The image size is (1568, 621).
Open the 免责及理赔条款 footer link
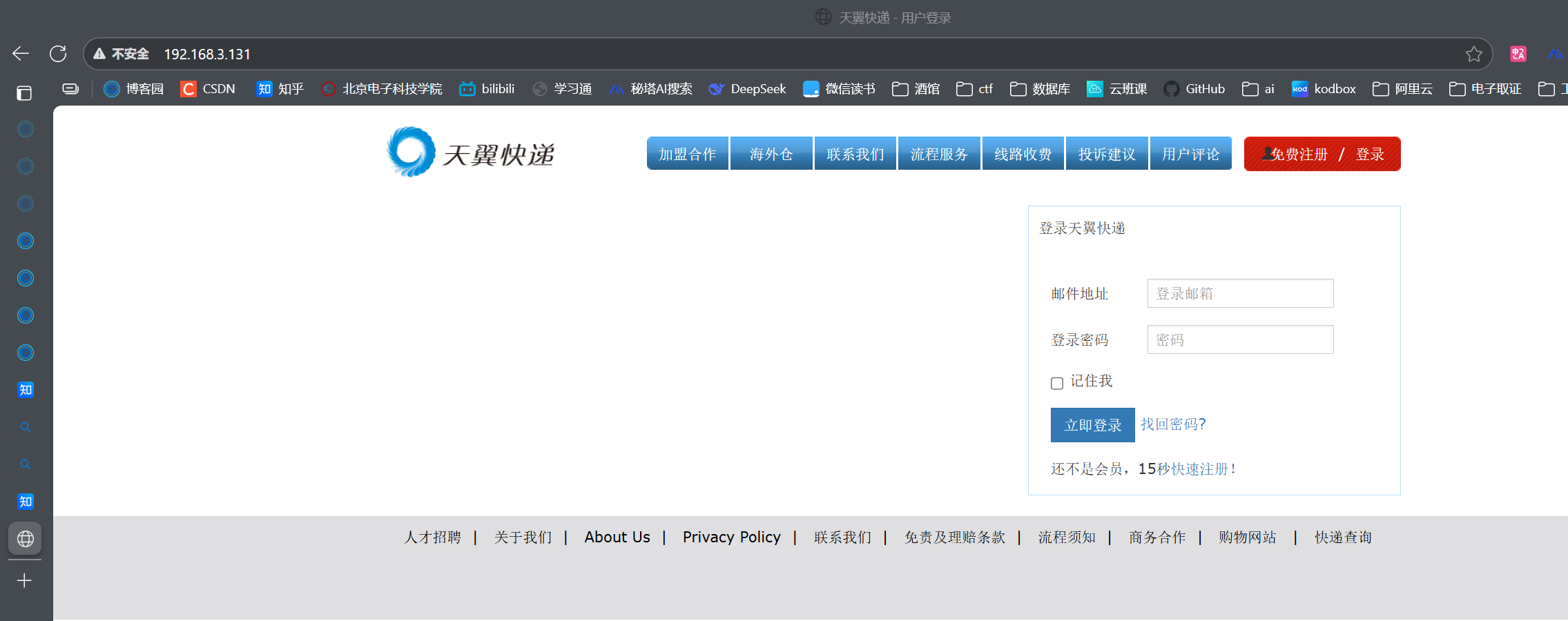point(955,538)
